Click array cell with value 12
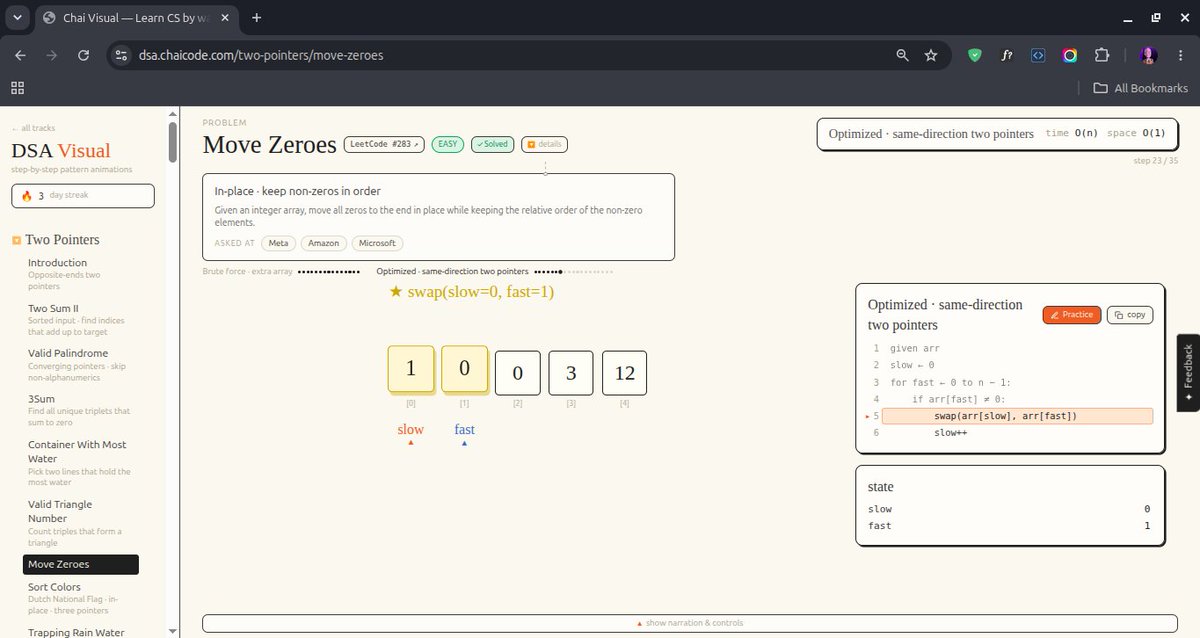 click(x=625, y=373)
